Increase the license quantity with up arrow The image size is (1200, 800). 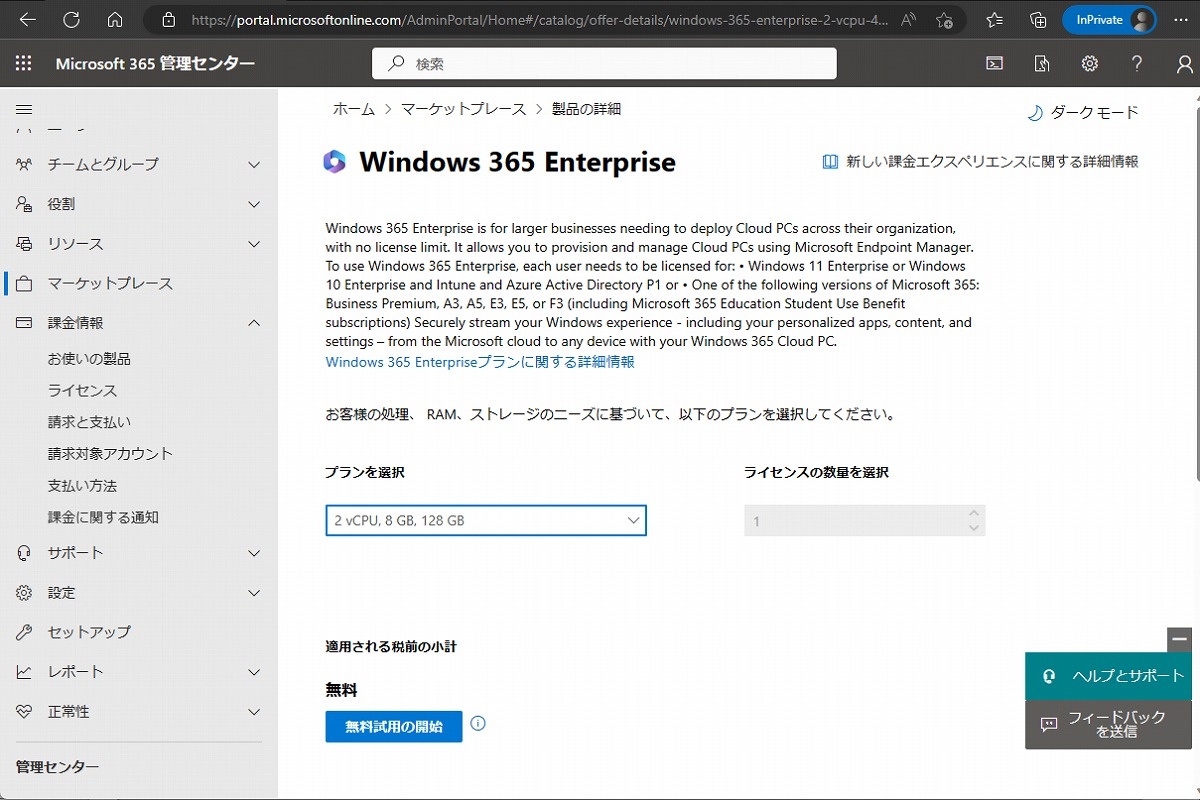(x=974, y=514)
